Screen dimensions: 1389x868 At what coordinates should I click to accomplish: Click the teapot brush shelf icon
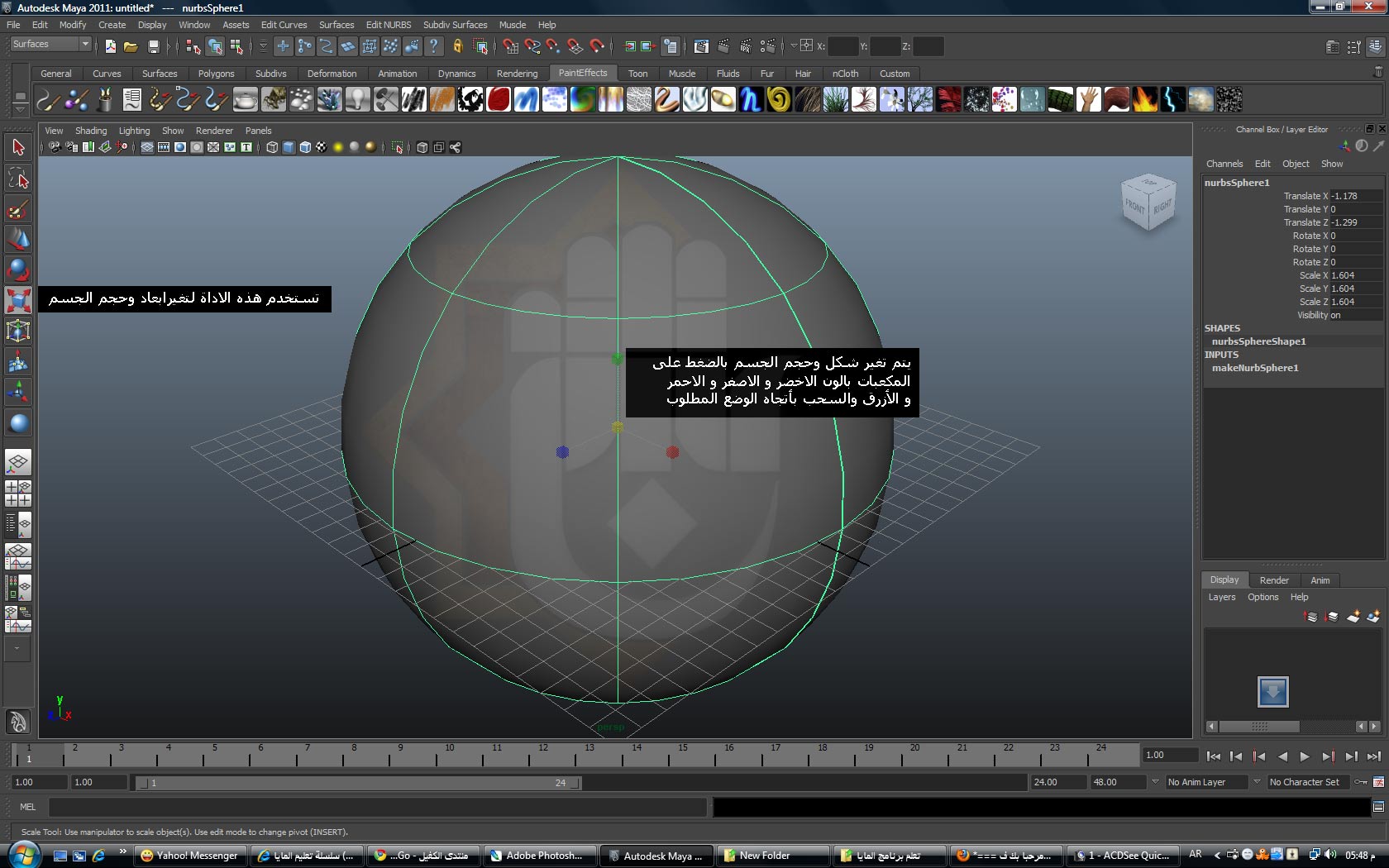click(246, 100)
